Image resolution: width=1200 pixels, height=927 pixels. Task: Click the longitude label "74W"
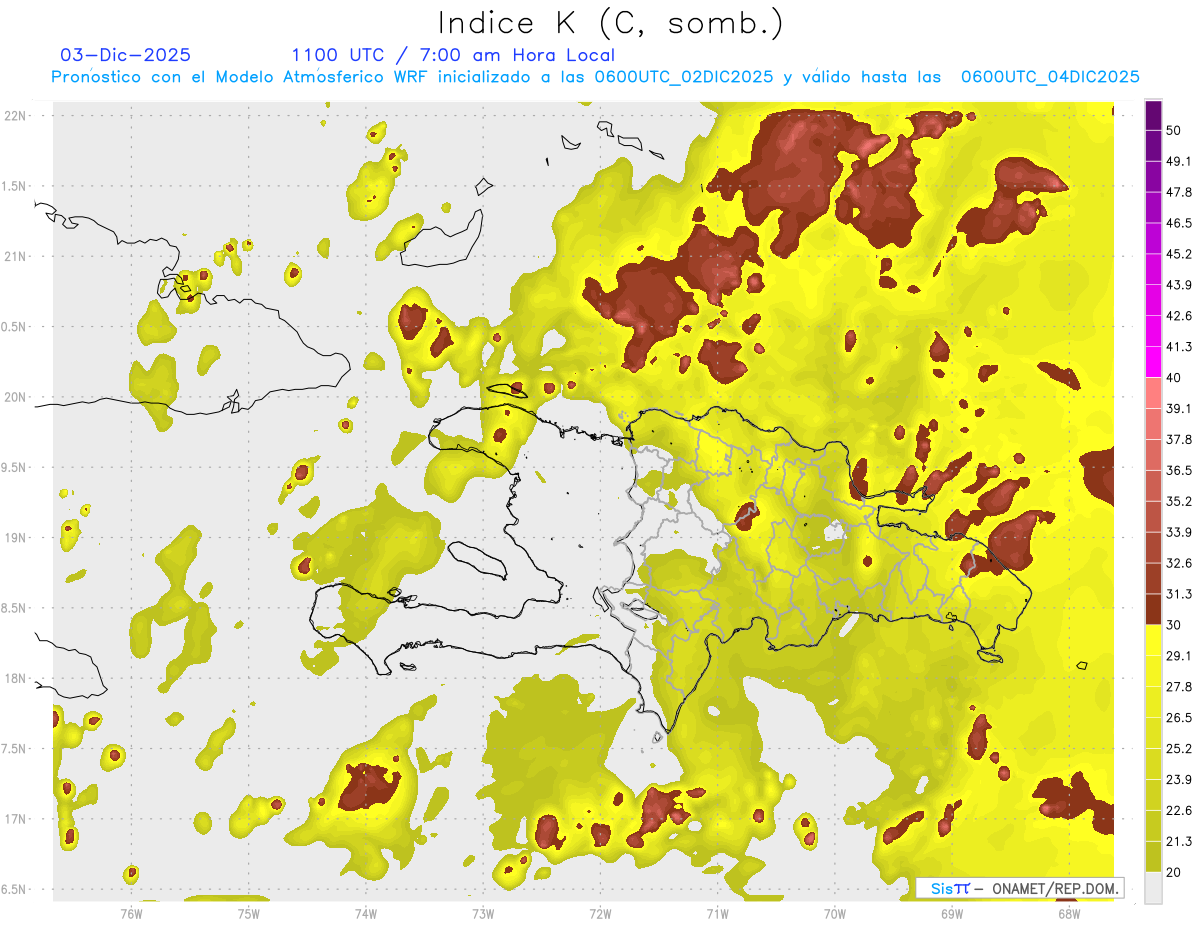(x=366, y=914)
